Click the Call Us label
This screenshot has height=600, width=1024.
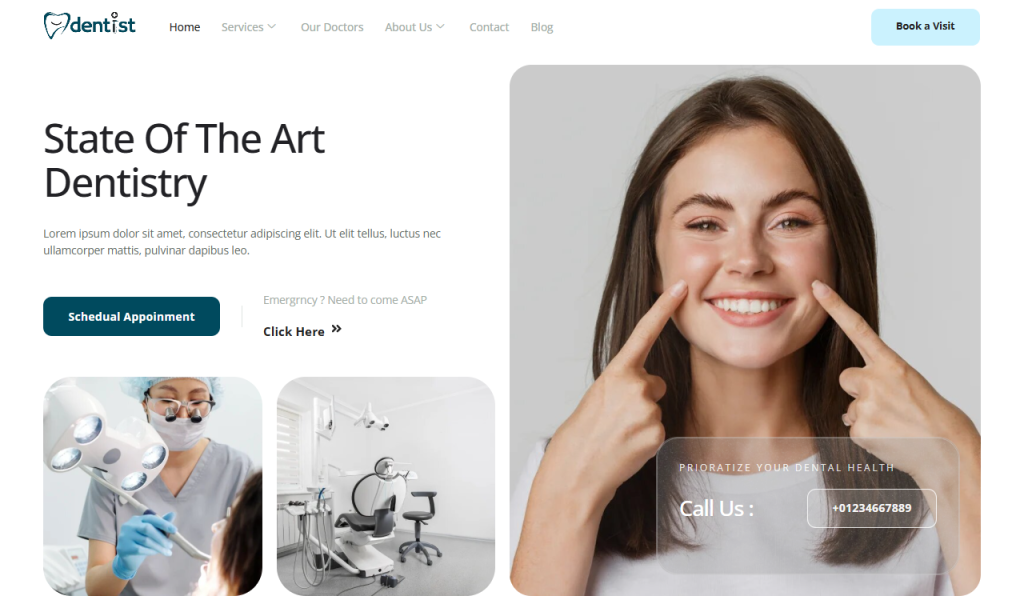pyautogui.click(x=716, y=509)
